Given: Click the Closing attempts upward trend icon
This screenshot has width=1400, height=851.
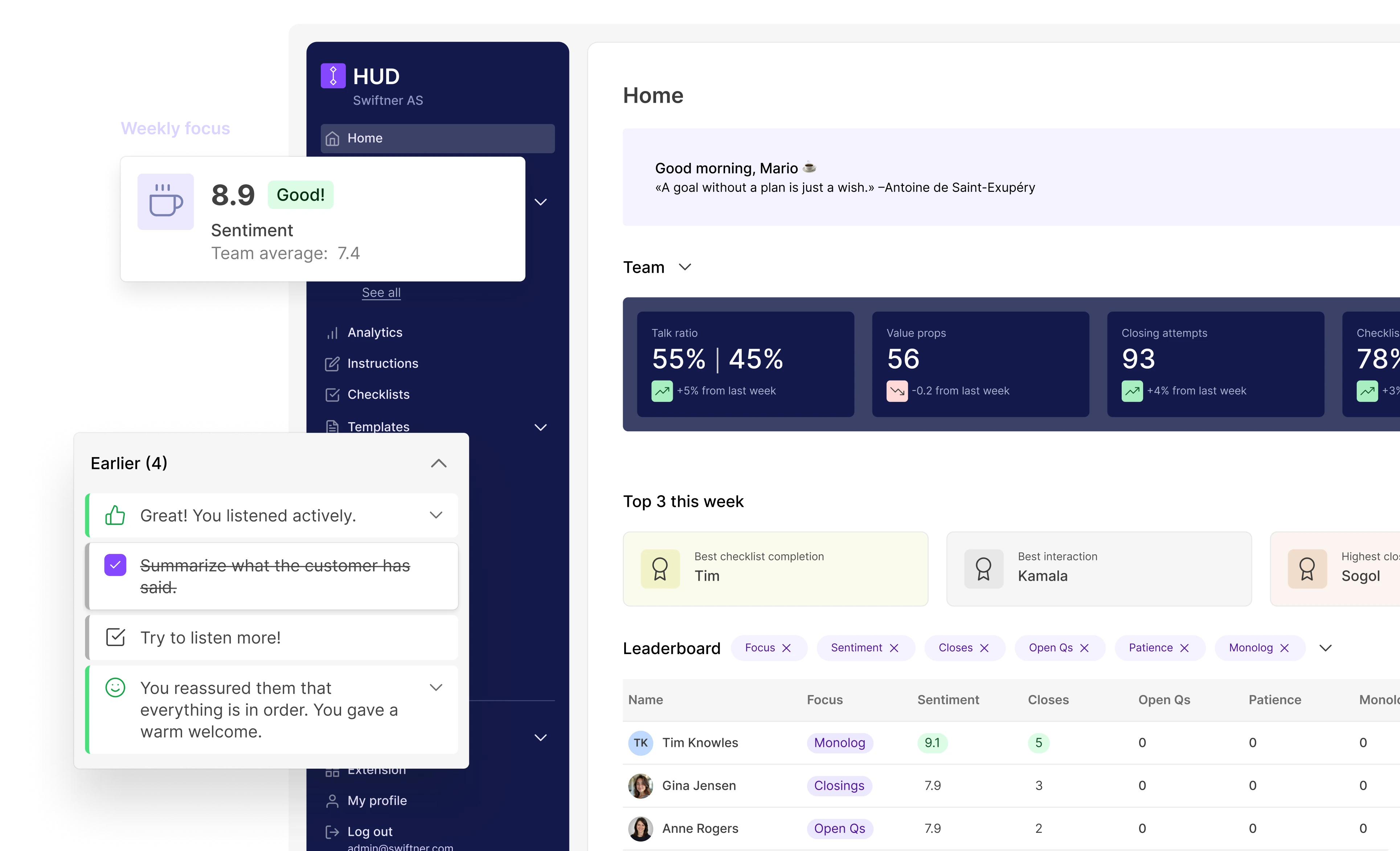Looking at the screenshot, I should tap(1132, 391).
